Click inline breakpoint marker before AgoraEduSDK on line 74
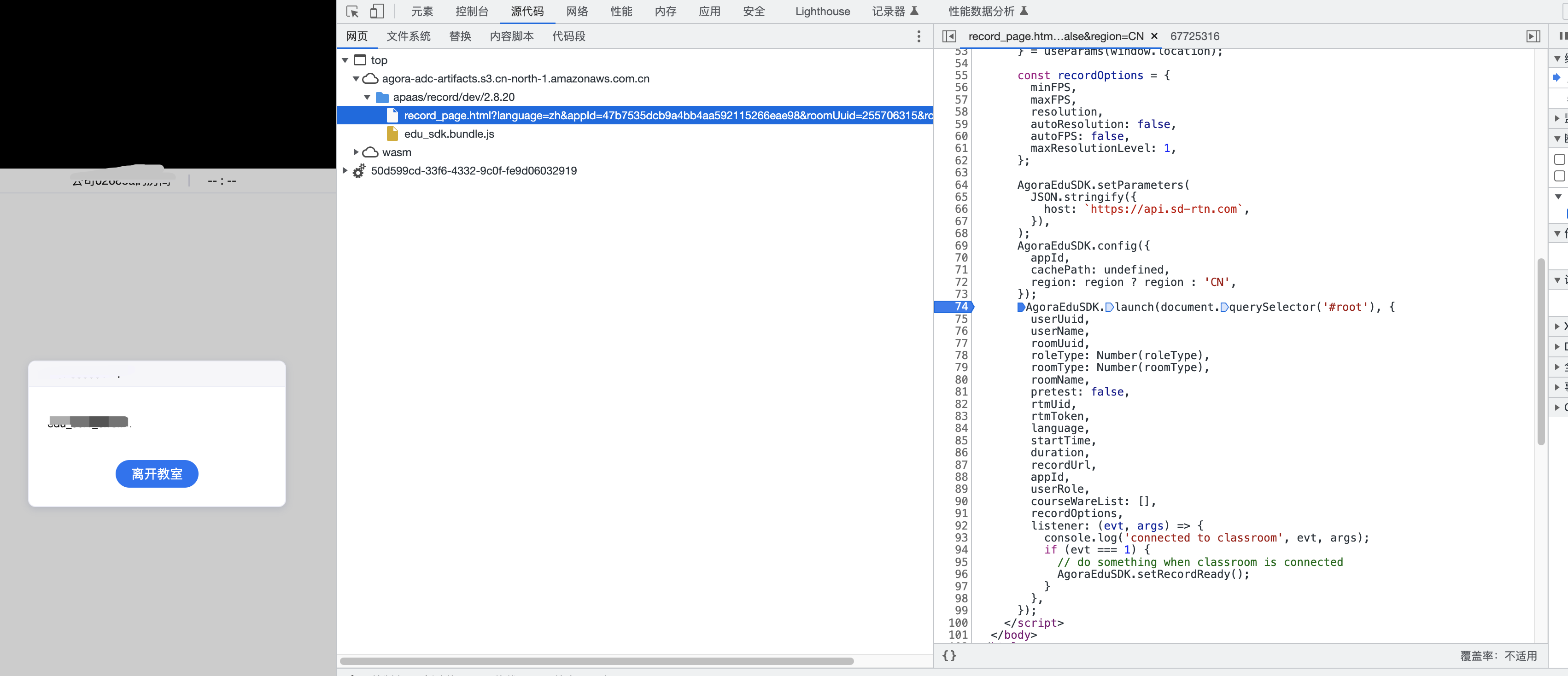Screen dimensions: 1568x676 pos(1021,307)
